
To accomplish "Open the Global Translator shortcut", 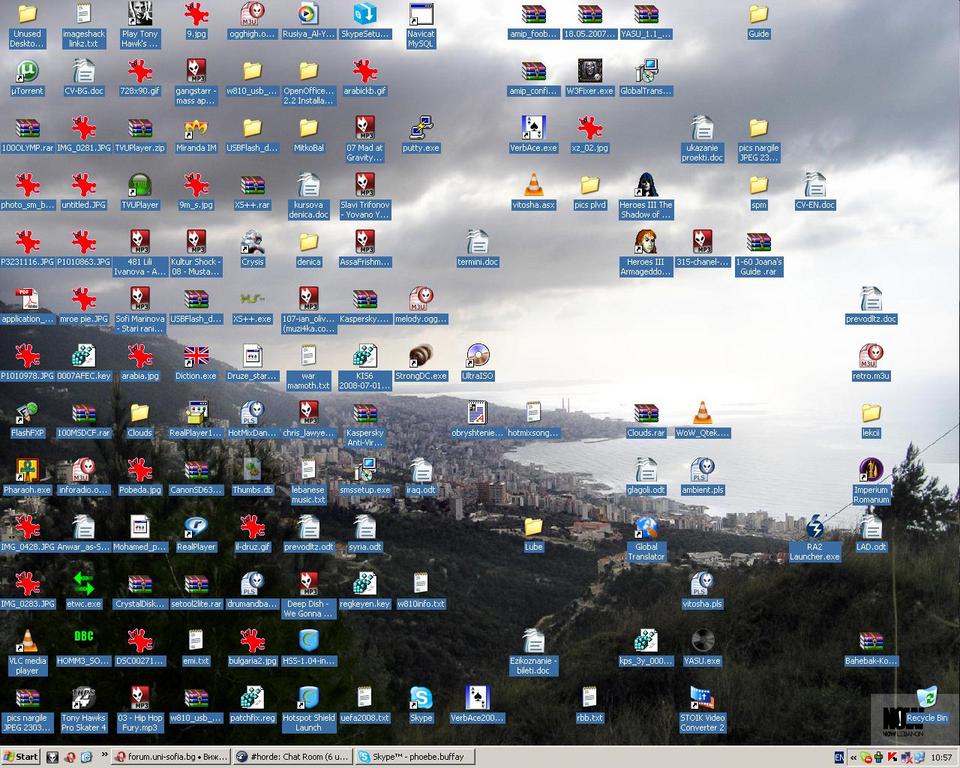I will (646, 527).
